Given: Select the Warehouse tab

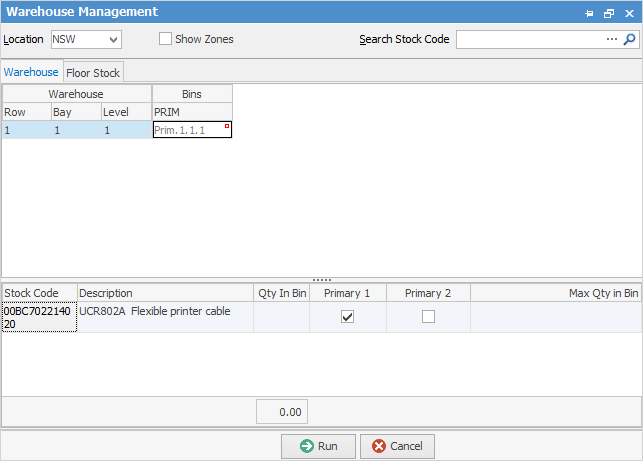Looking at the screenshot, I should pos(31,73).
